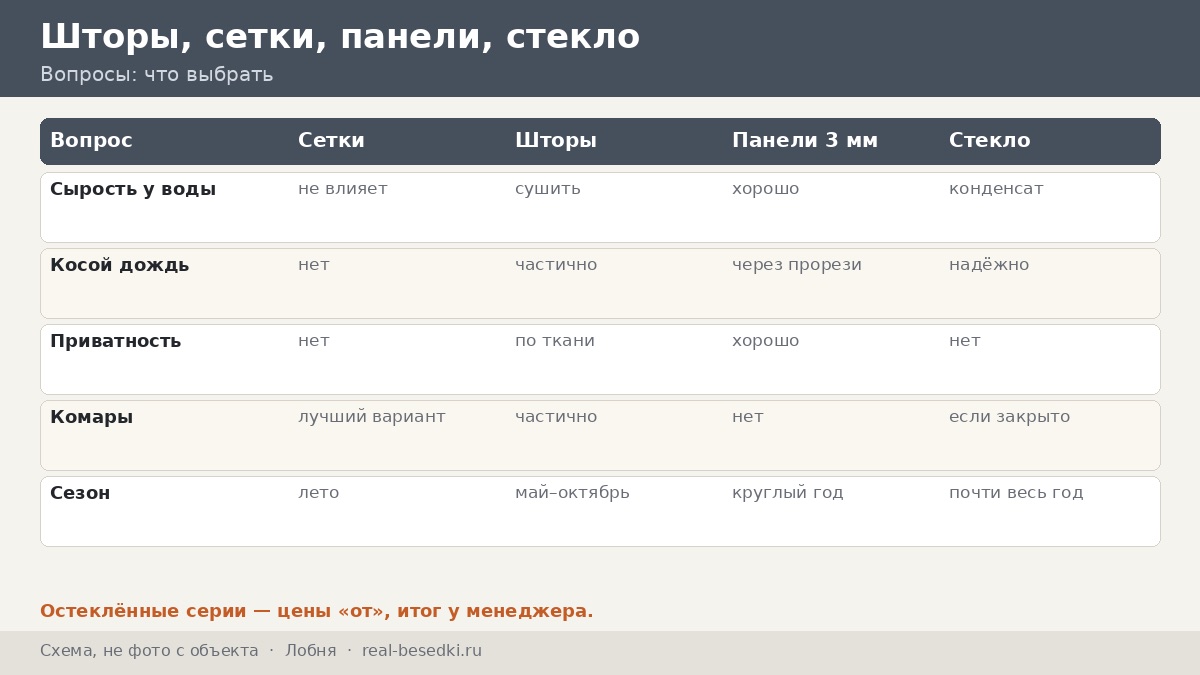
Task: Click "хорошо" in the Сырость у воды row
Action: pos(766,189)
